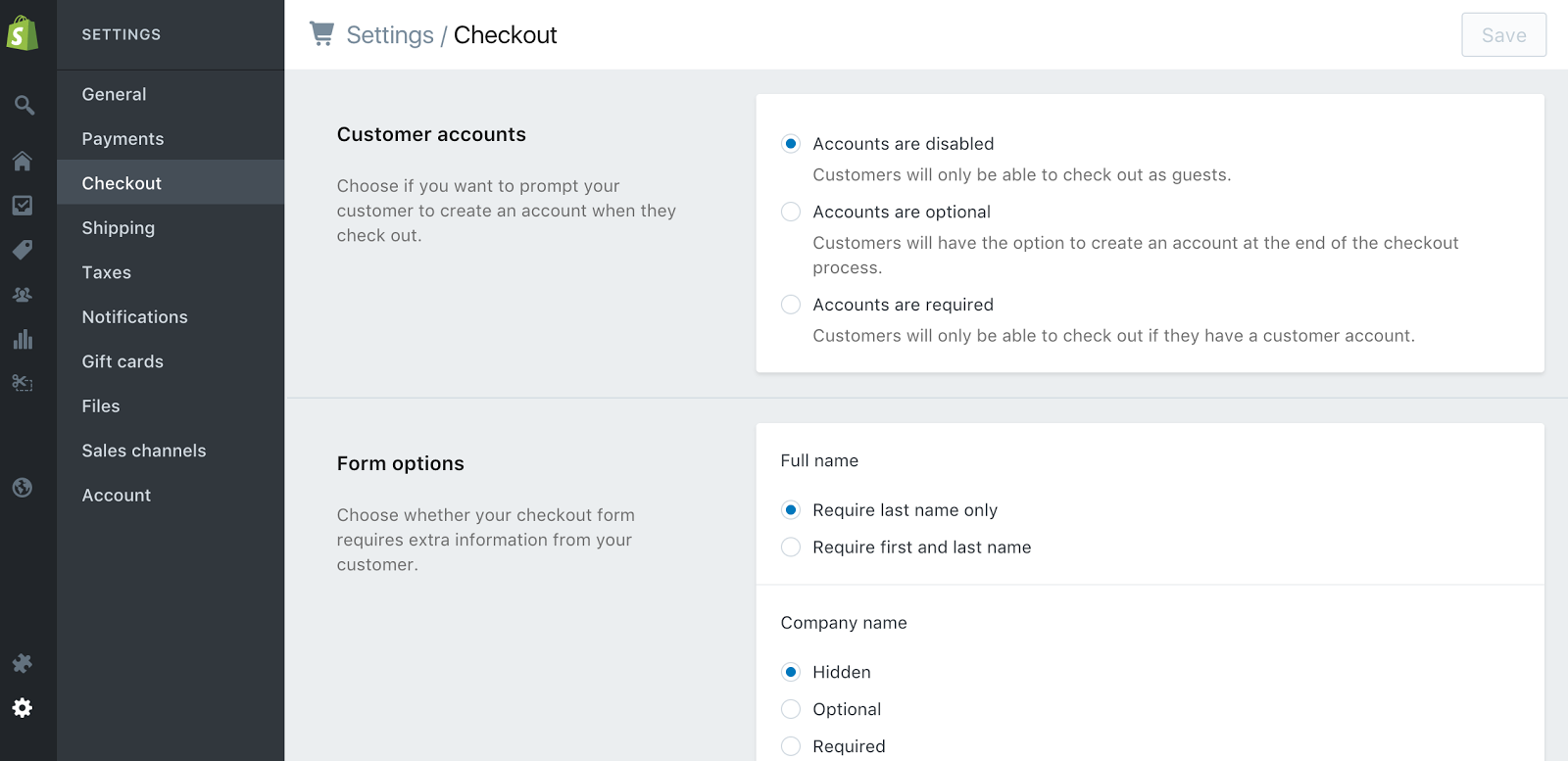The image size is (1568, 761).
Task: Open the Online Store globe icon
Action: tap(23, 487)
